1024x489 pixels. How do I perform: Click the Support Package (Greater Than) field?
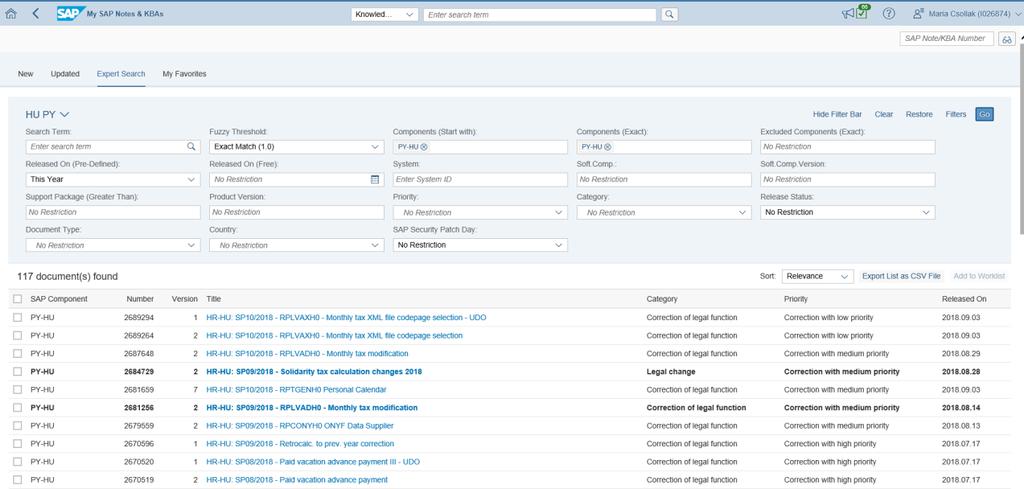(x=113, y=212)
